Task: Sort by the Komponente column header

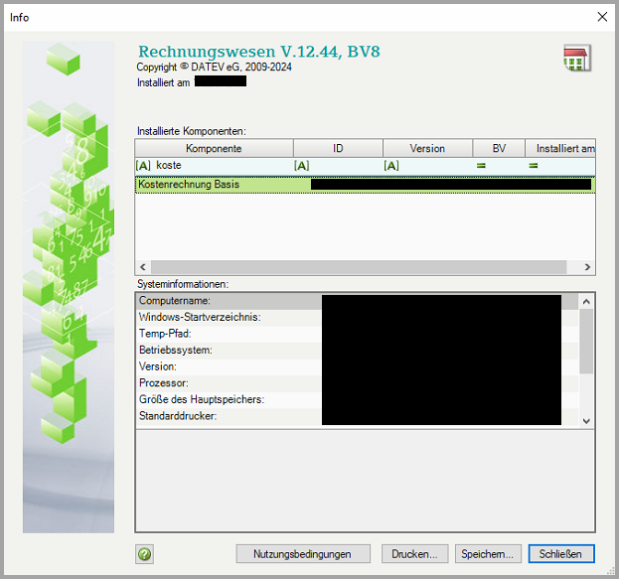Action: pyautogui.click(x=213, y=148)
